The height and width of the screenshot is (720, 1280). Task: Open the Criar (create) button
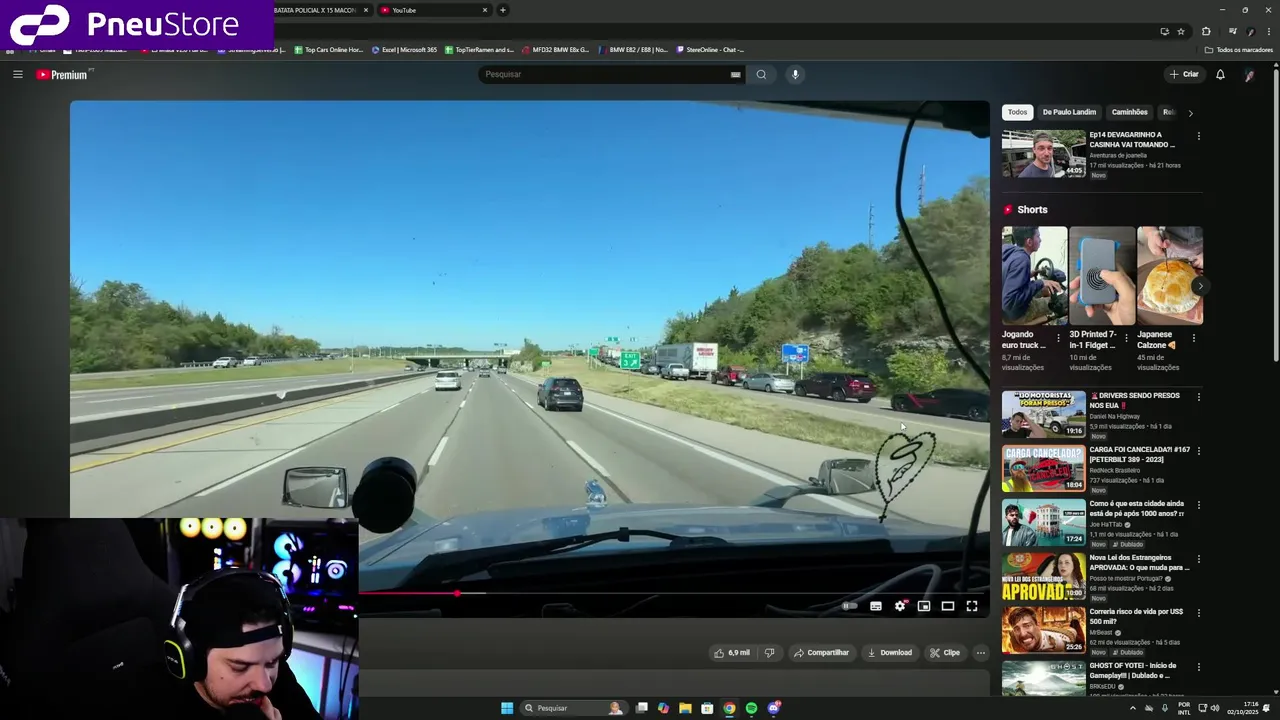[1184, 74]
